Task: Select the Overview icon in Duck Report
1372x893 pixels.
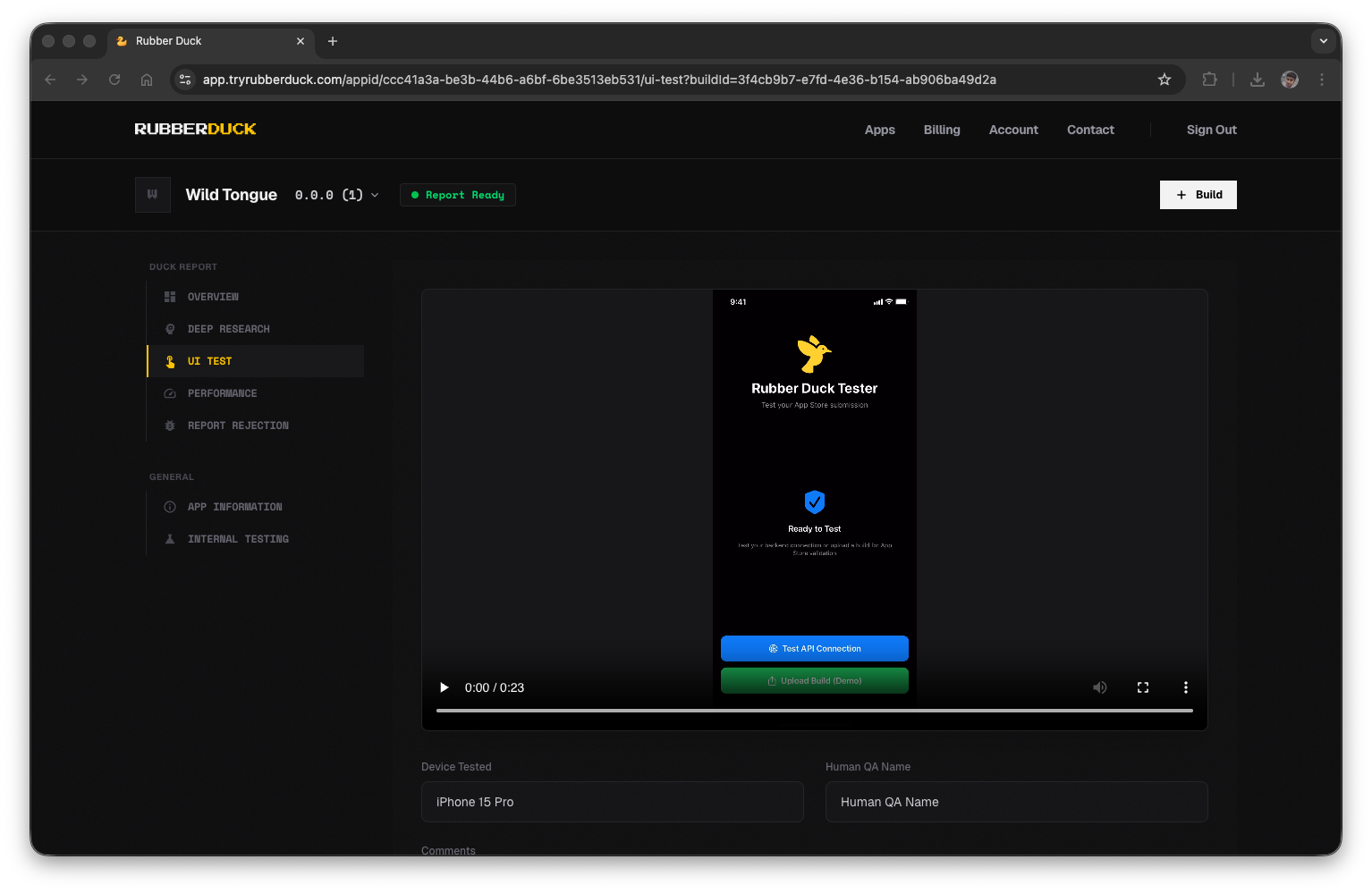Action: (x=170, y=296)
